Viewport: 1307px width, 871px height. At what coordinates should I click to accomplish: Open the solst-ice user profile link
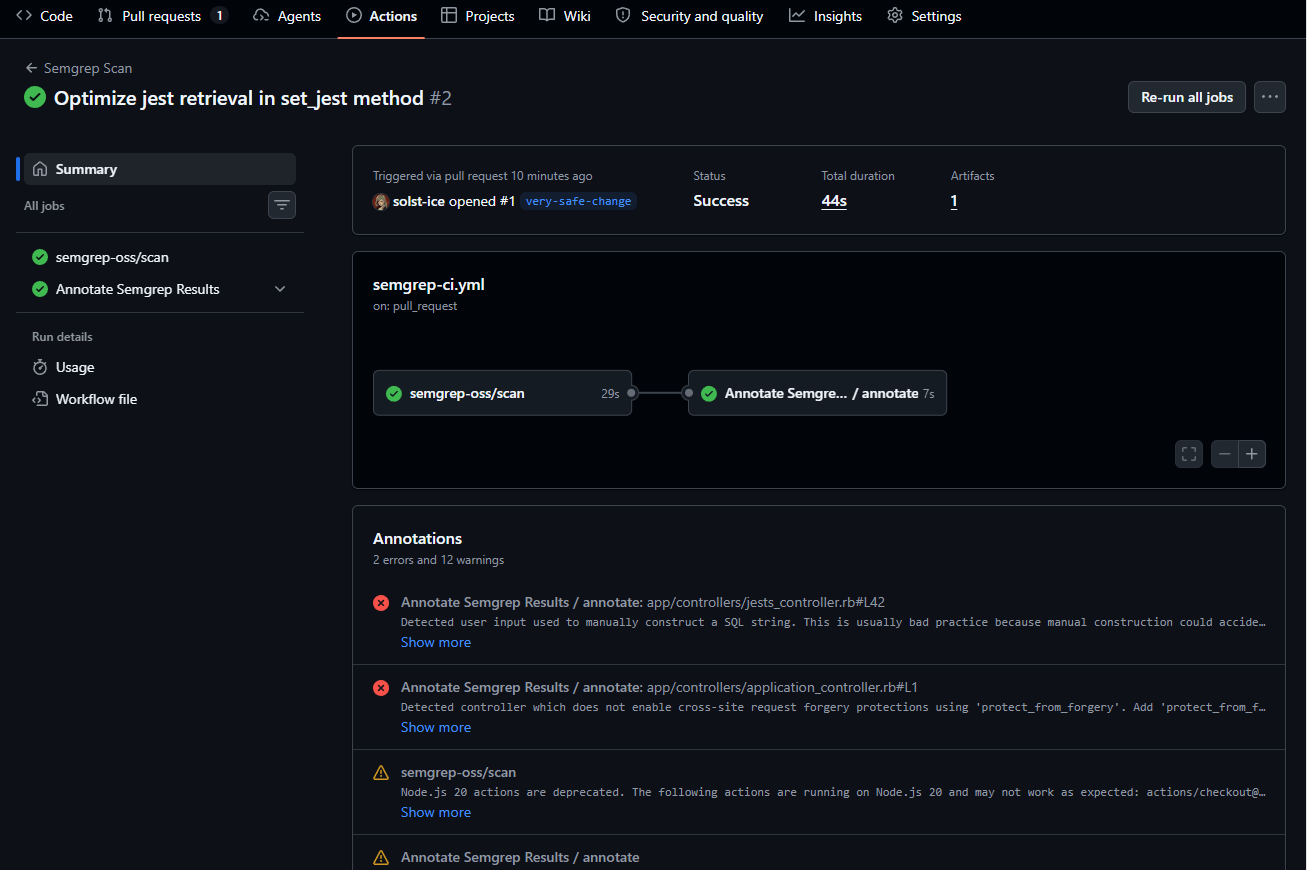tap(419, 201)
